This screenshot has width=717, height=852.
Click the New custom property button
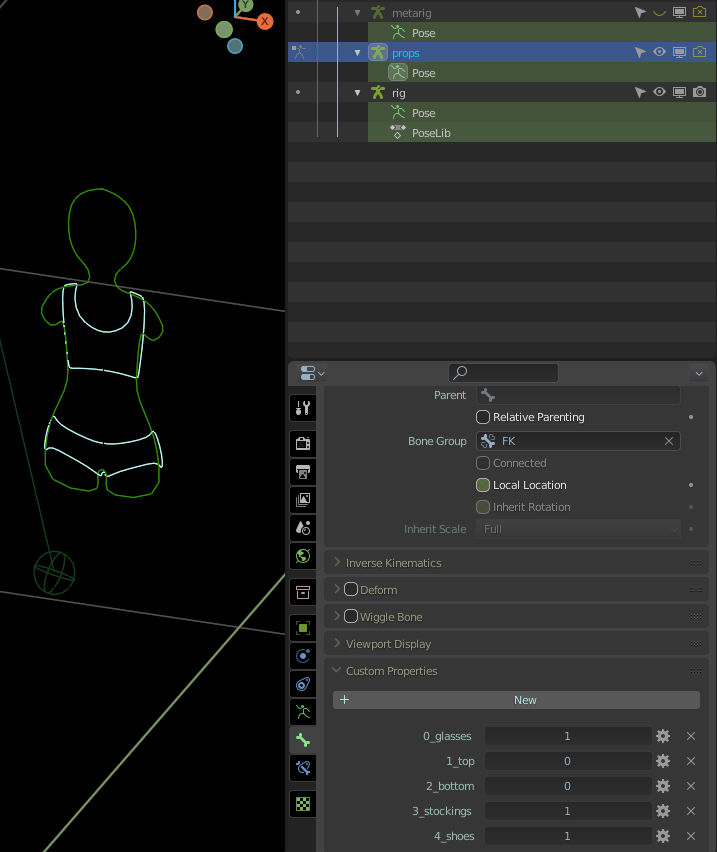516,700
